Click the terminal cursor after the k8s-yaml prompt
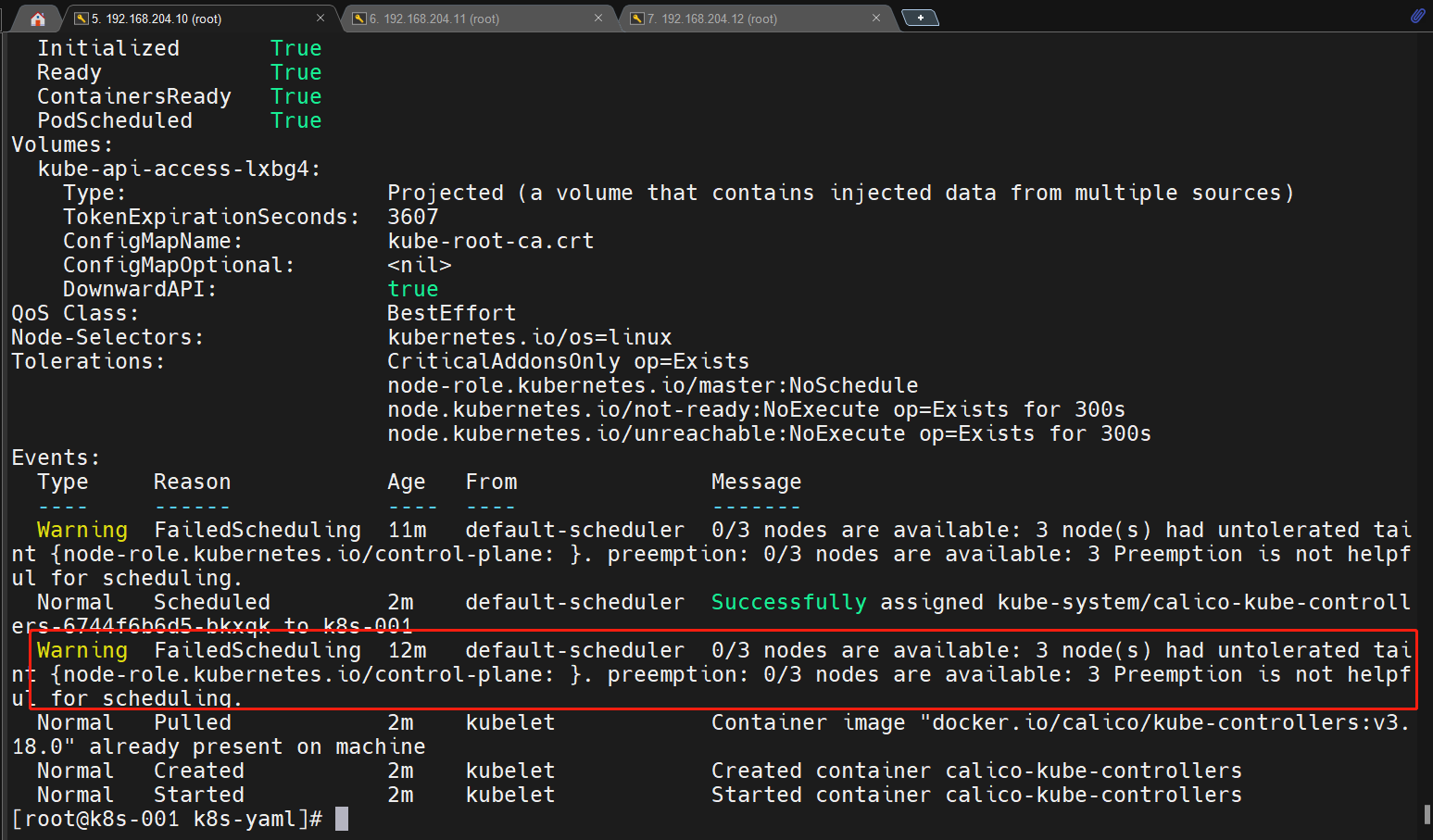Image resolution: width=1433 pixels, height=840 pixels. 342,819
